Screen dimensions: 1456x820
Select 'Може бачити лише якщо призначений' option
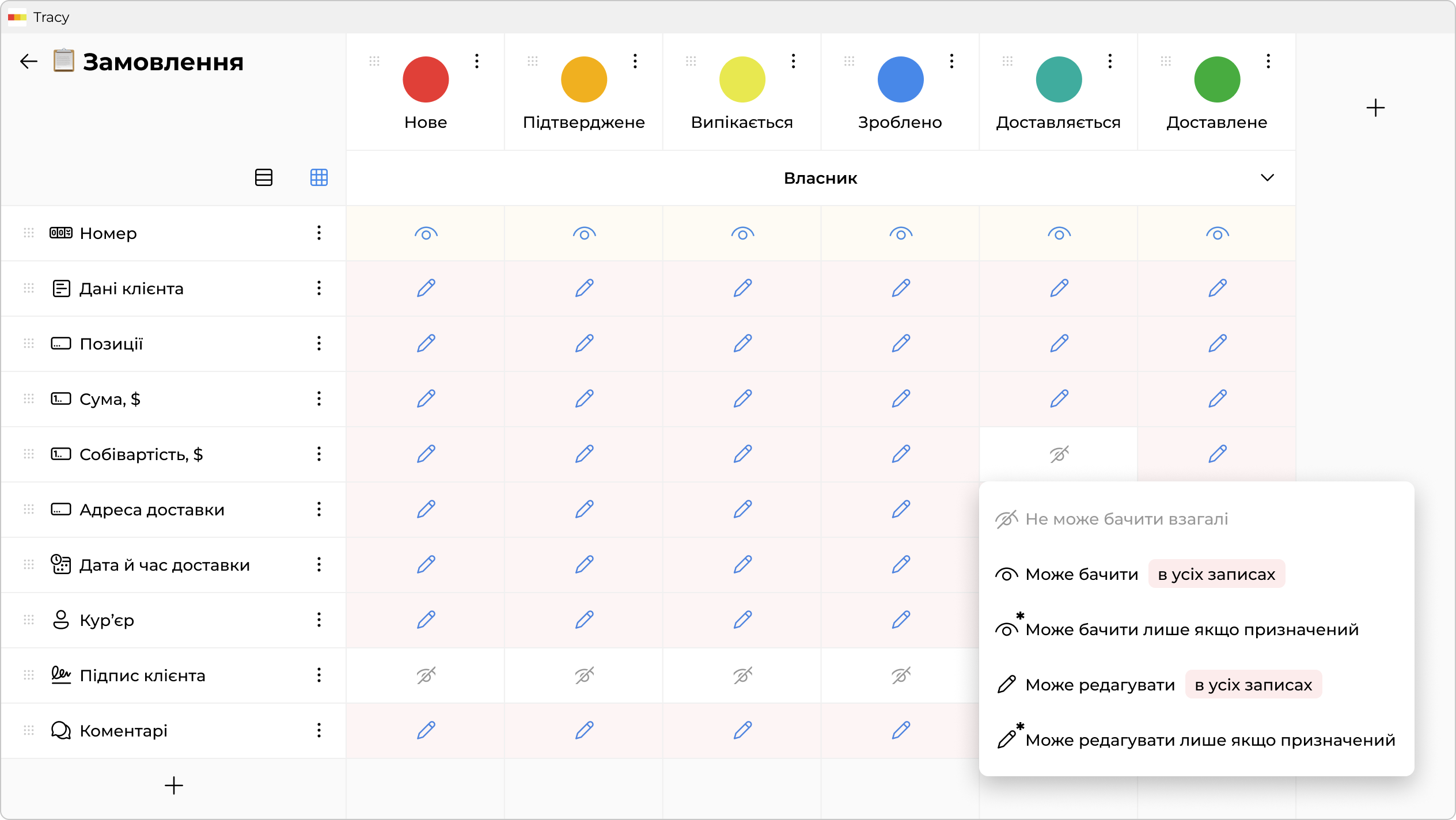[x=1192, y=629]
